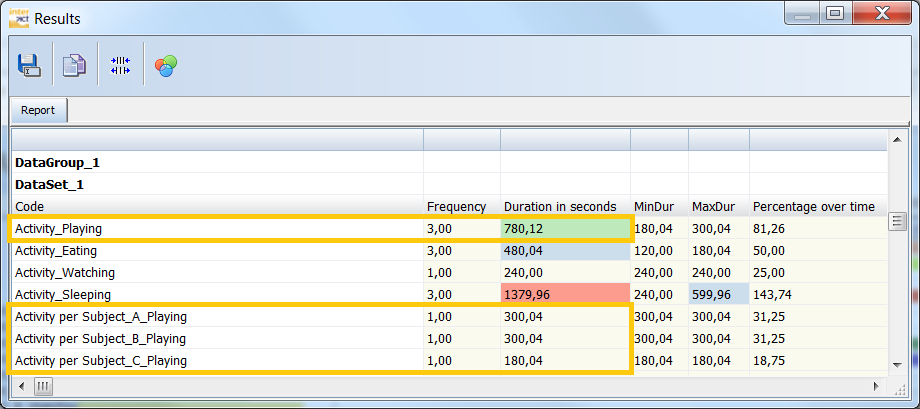This screenshot has height=409, width=920.
Task: Select Activity per Subject_A_Playing cell
Action: click(x=217, y=316)
